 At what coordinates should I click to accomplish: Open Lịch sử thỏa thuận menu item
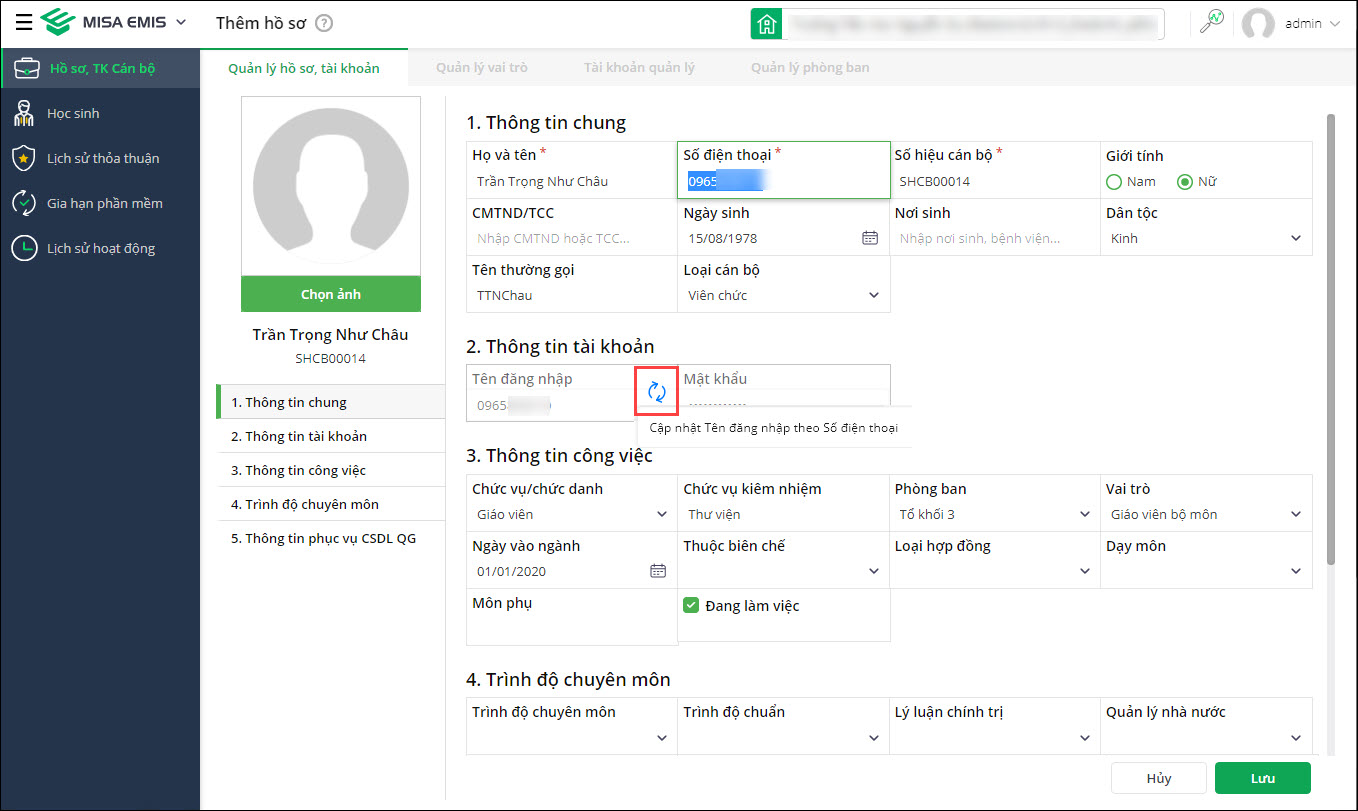100,158
